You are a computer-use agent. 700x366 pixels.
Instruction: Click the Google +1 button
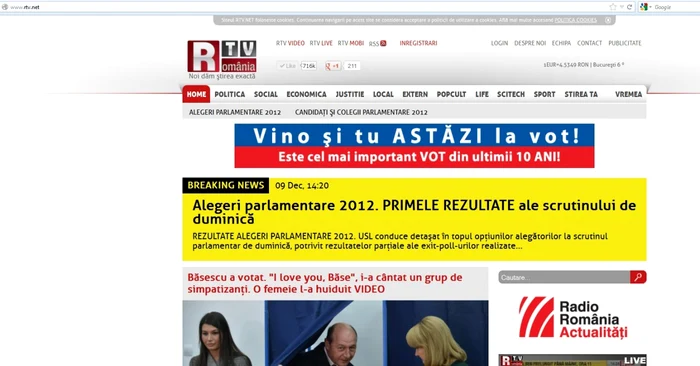pyautogui.click(x=333, y=66)
